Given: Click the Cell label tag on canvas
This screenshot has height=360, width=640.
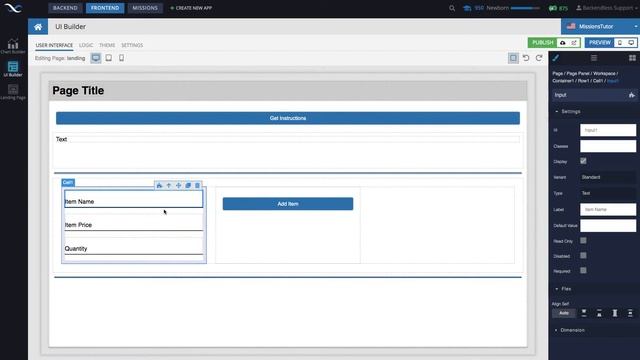Looking at the screenshot, I should click(68, 182).
